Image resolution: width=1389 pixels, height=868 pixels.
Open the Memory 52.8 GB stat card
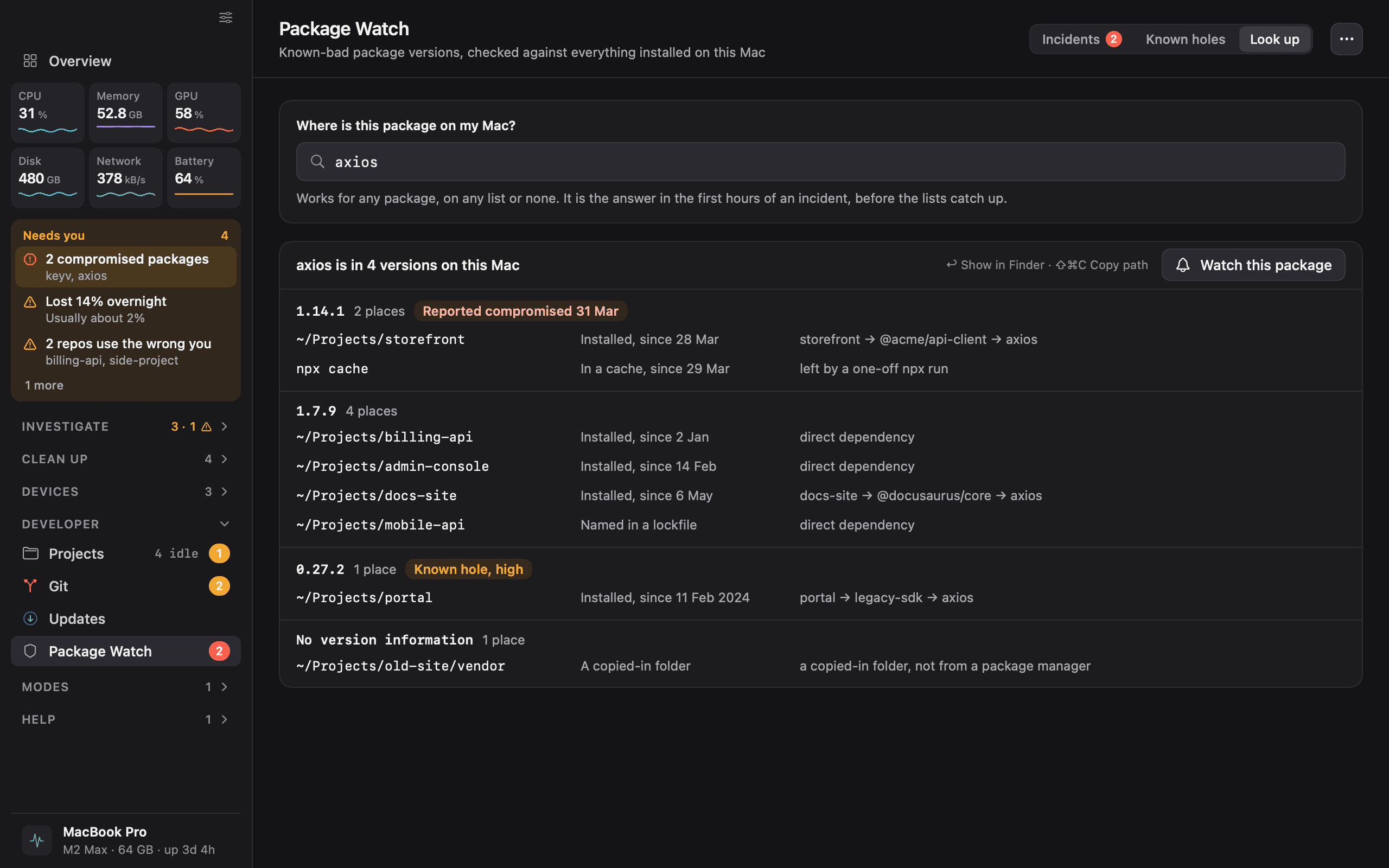(126, 112)
